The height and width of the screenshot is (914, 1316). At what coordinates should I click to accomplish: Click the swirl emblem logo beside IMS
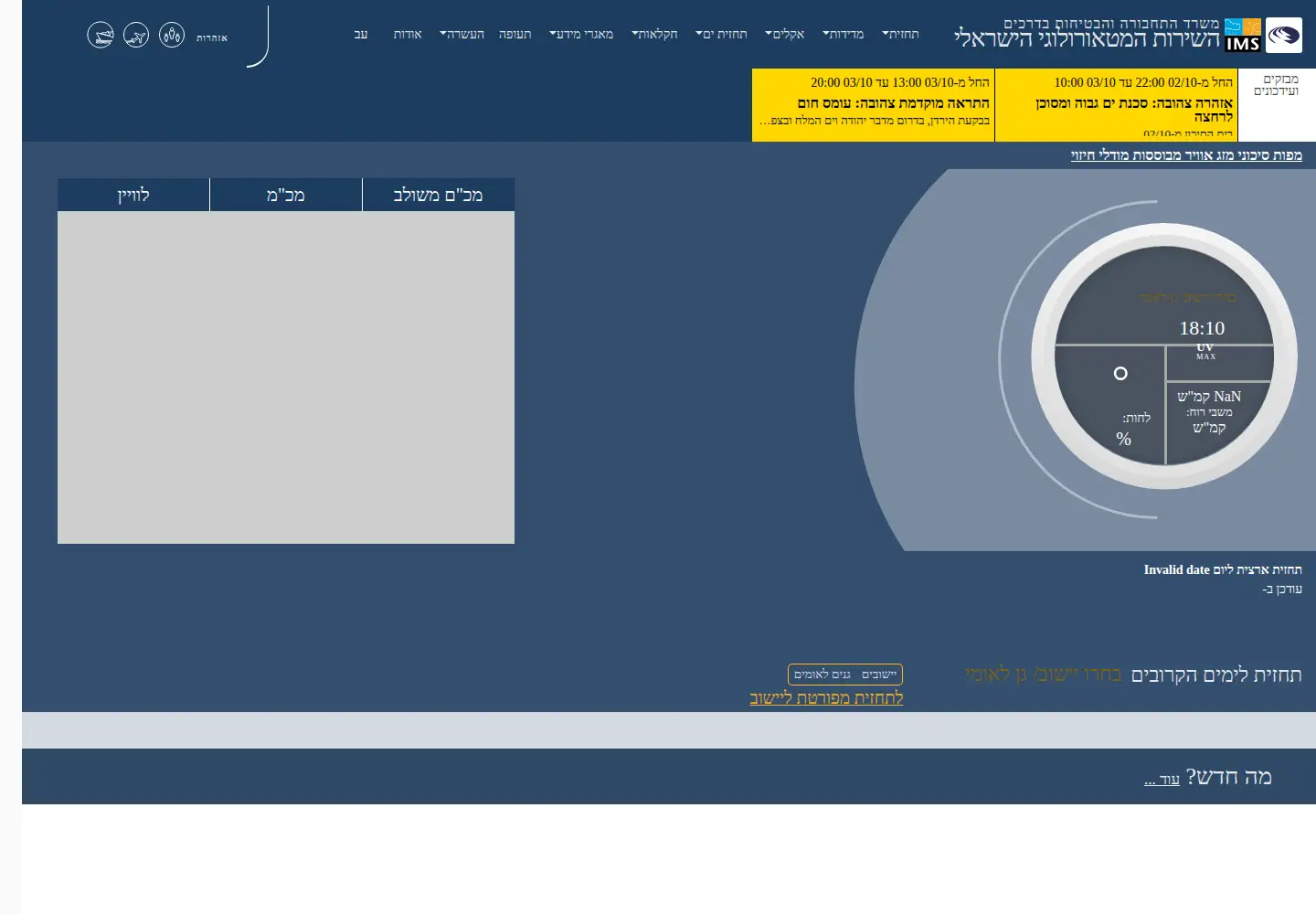1284,35
